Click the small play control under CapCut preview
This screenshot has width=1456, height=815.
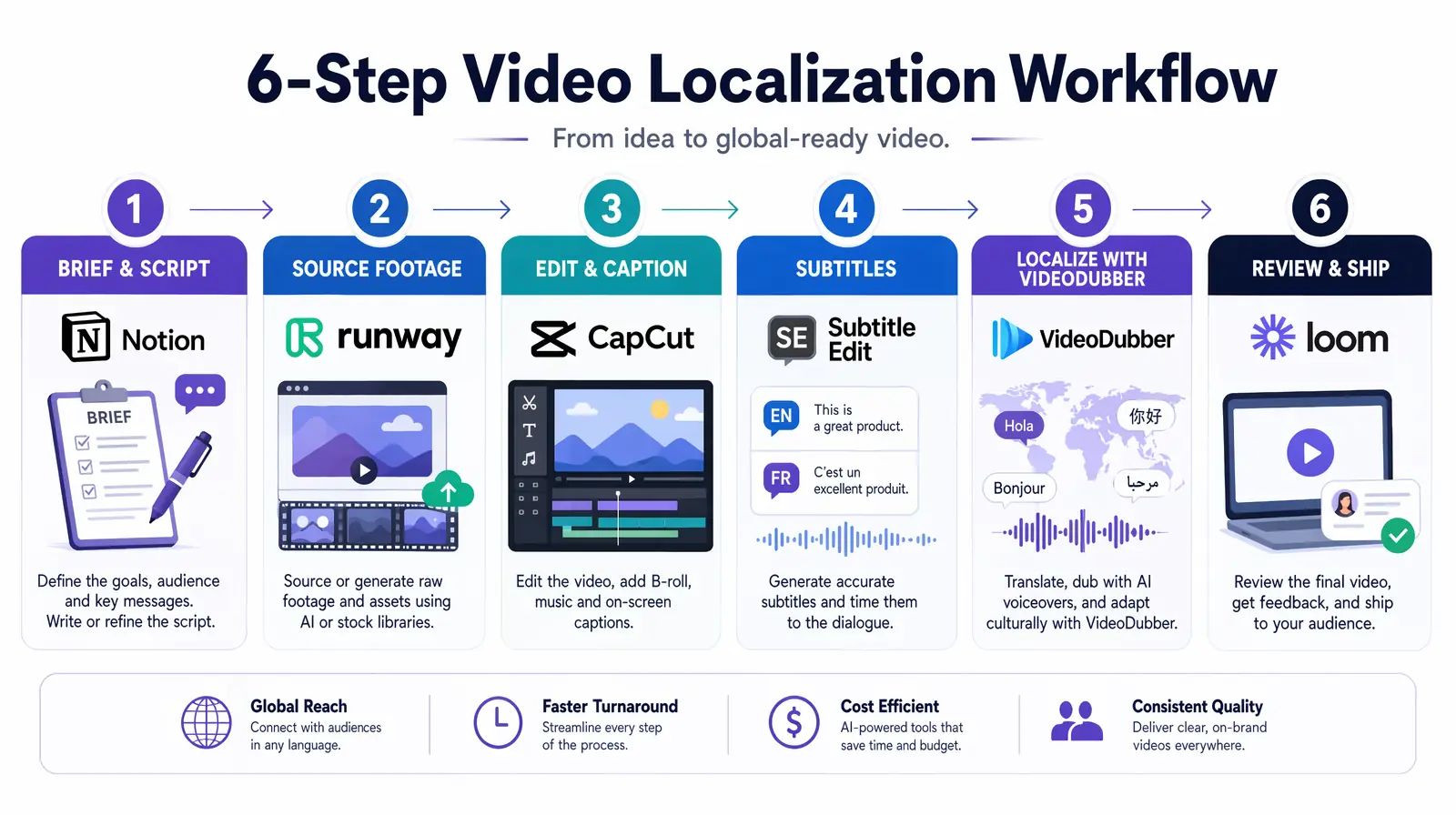[x=632, y=478]
